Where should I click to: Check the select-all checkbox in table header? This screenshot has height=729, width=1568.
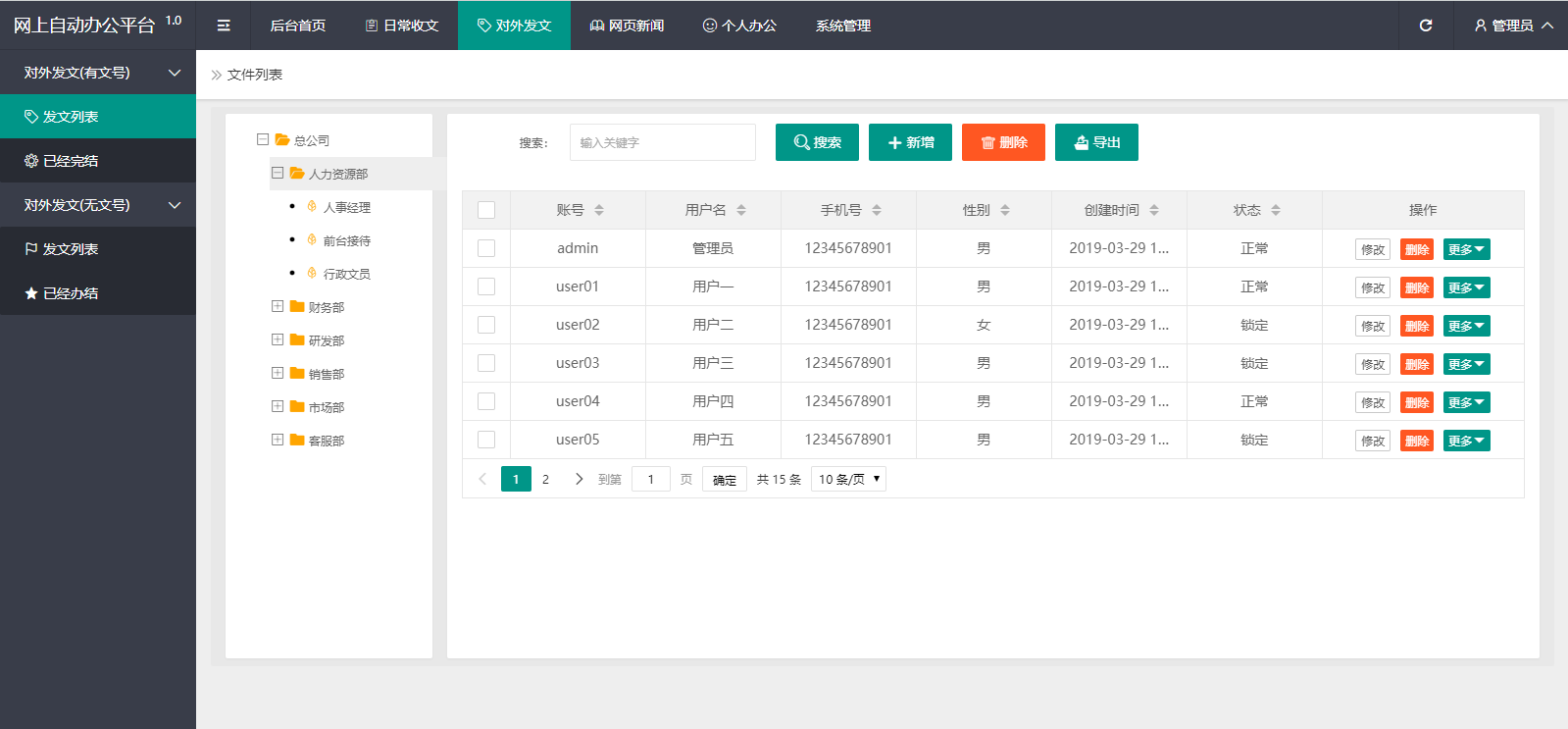486,210
